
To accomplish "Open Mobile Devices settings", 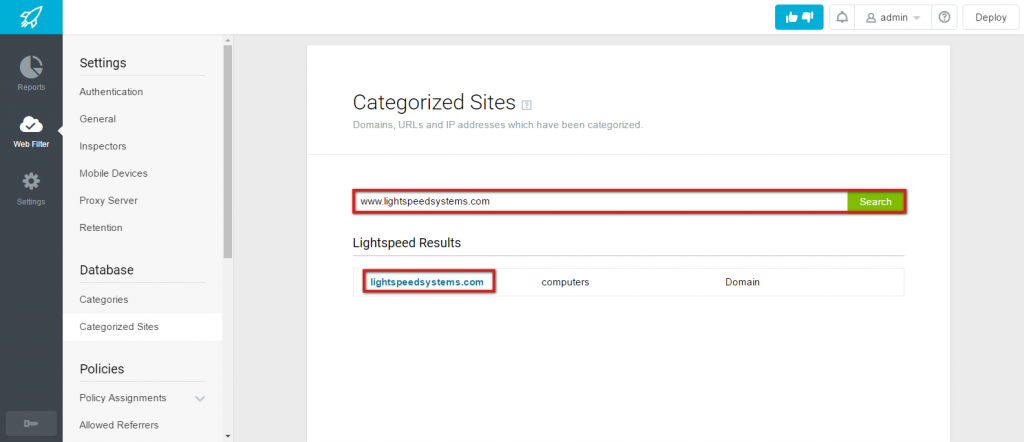I will [x=113, y=174].
